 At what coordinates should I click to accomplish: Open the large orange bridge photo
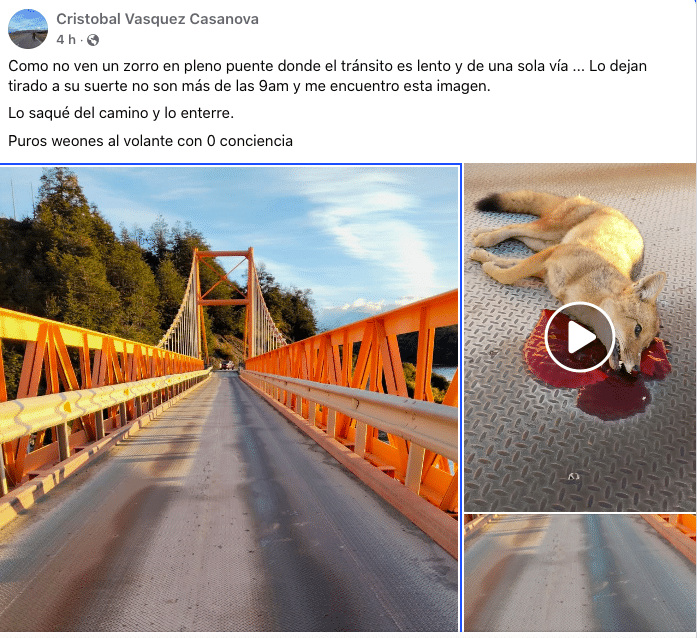[x=229, y=398]
